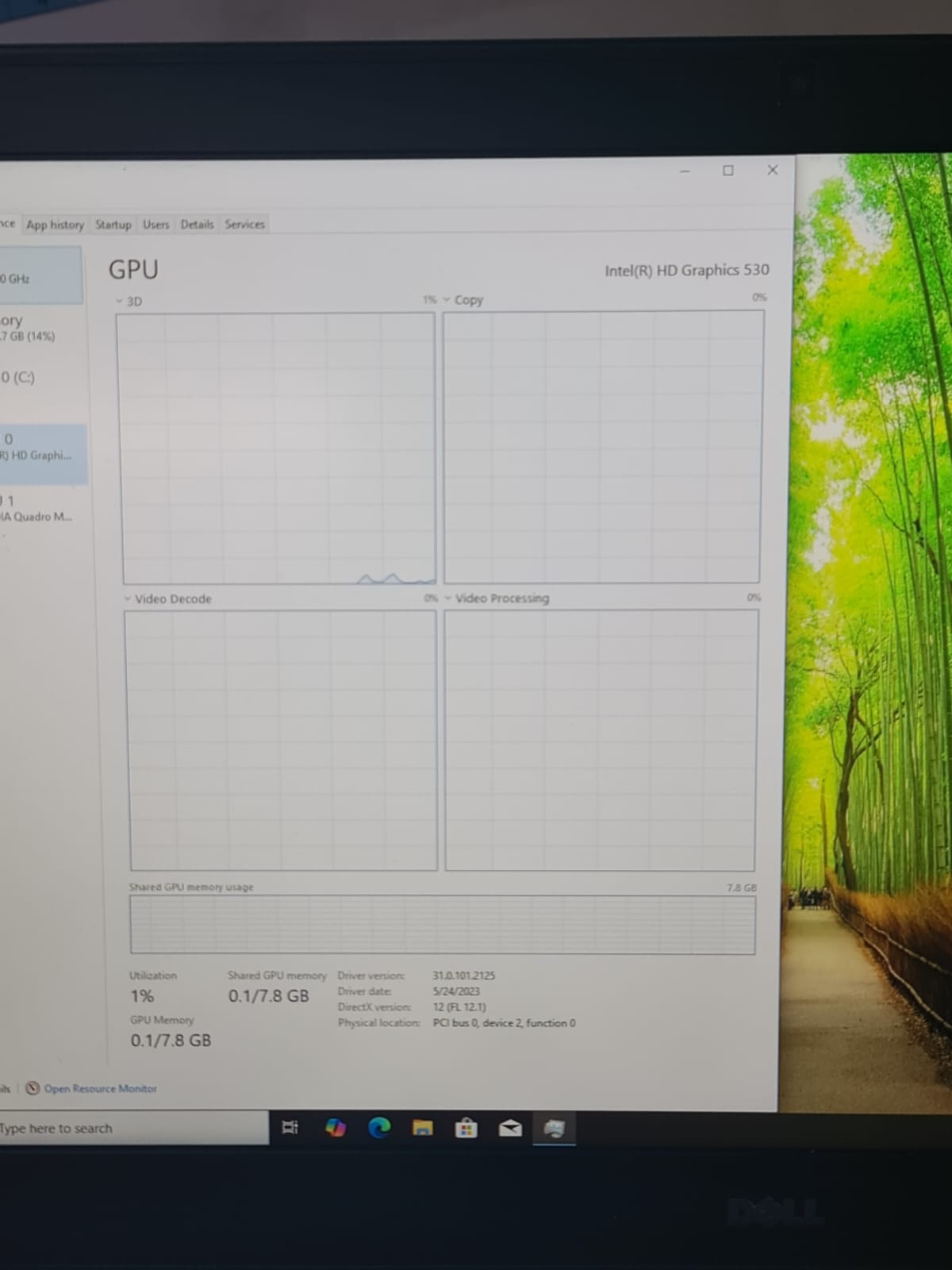This screenshot has width=952, height=1270.
Task: Minimize the Task Manager window
Action: point(685,171)
